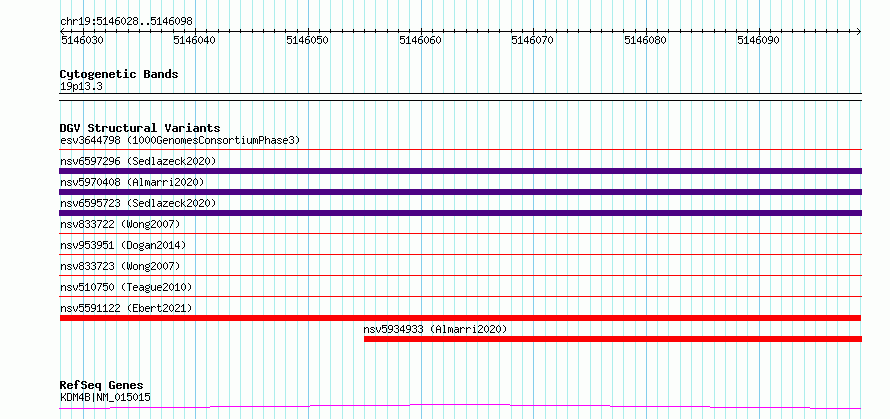Click the thin red line under nsv833723
Viewport: 890px width, 419px height.
[461, 275]
